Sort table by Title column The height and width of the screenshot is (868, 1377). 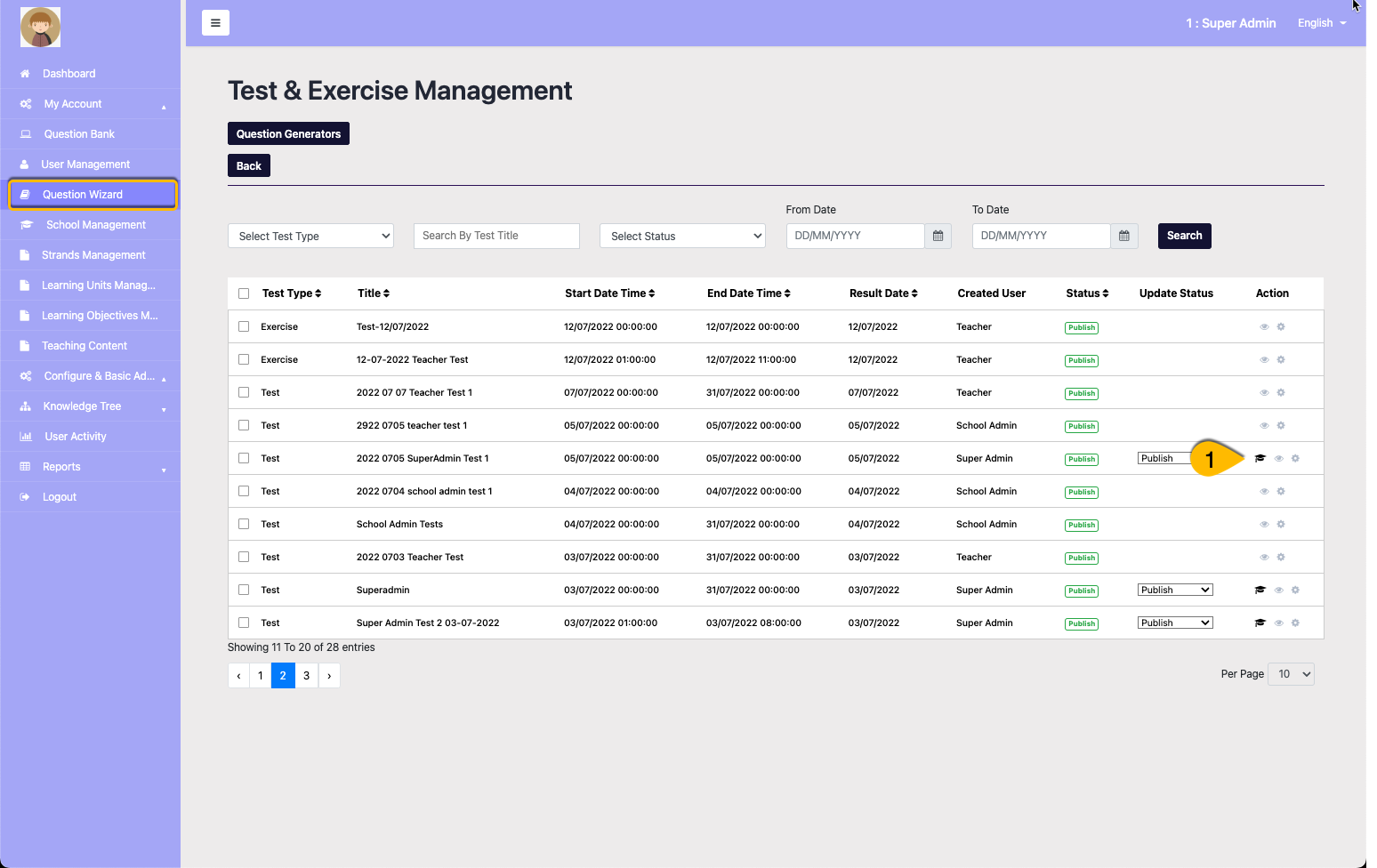click(374, 293)
